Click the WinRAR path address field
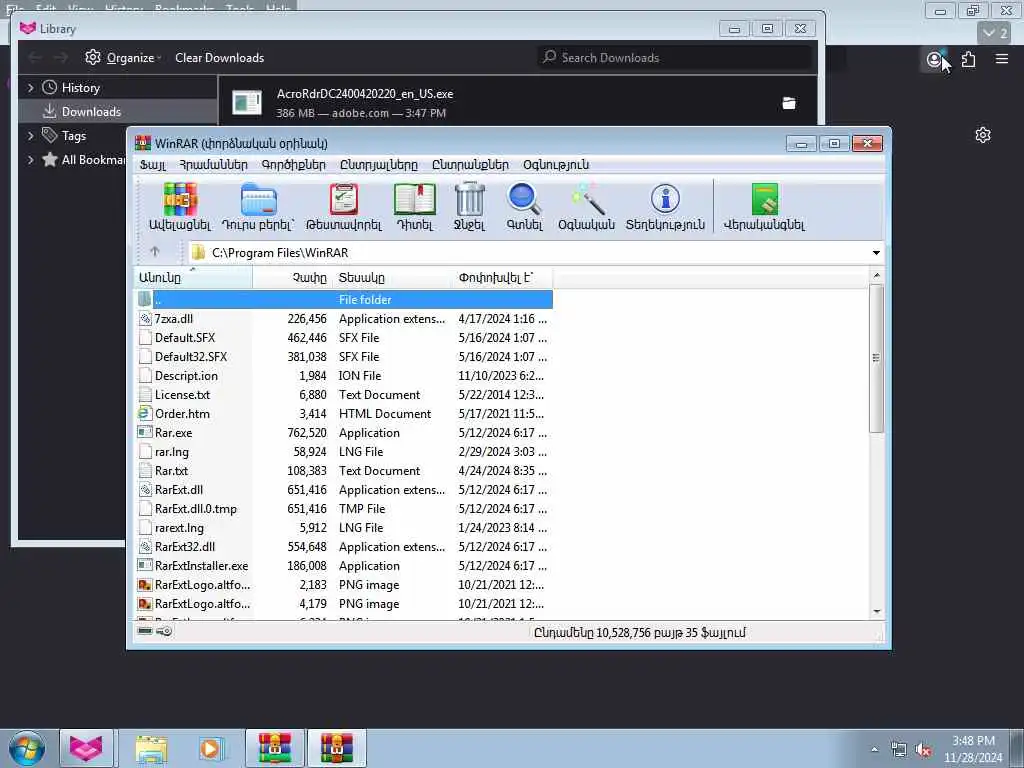Image resolution: width=1024 pixels, height=768 pixels. point(534,253)
